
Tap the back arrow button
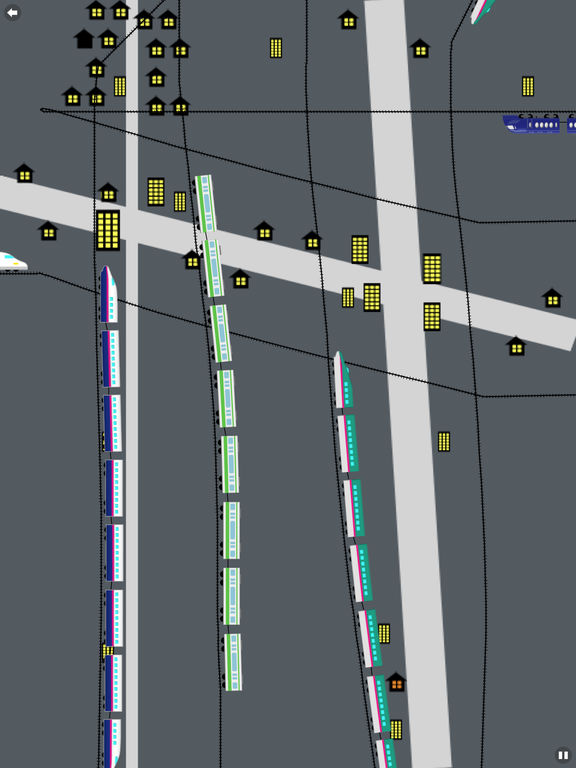point(12,13)
